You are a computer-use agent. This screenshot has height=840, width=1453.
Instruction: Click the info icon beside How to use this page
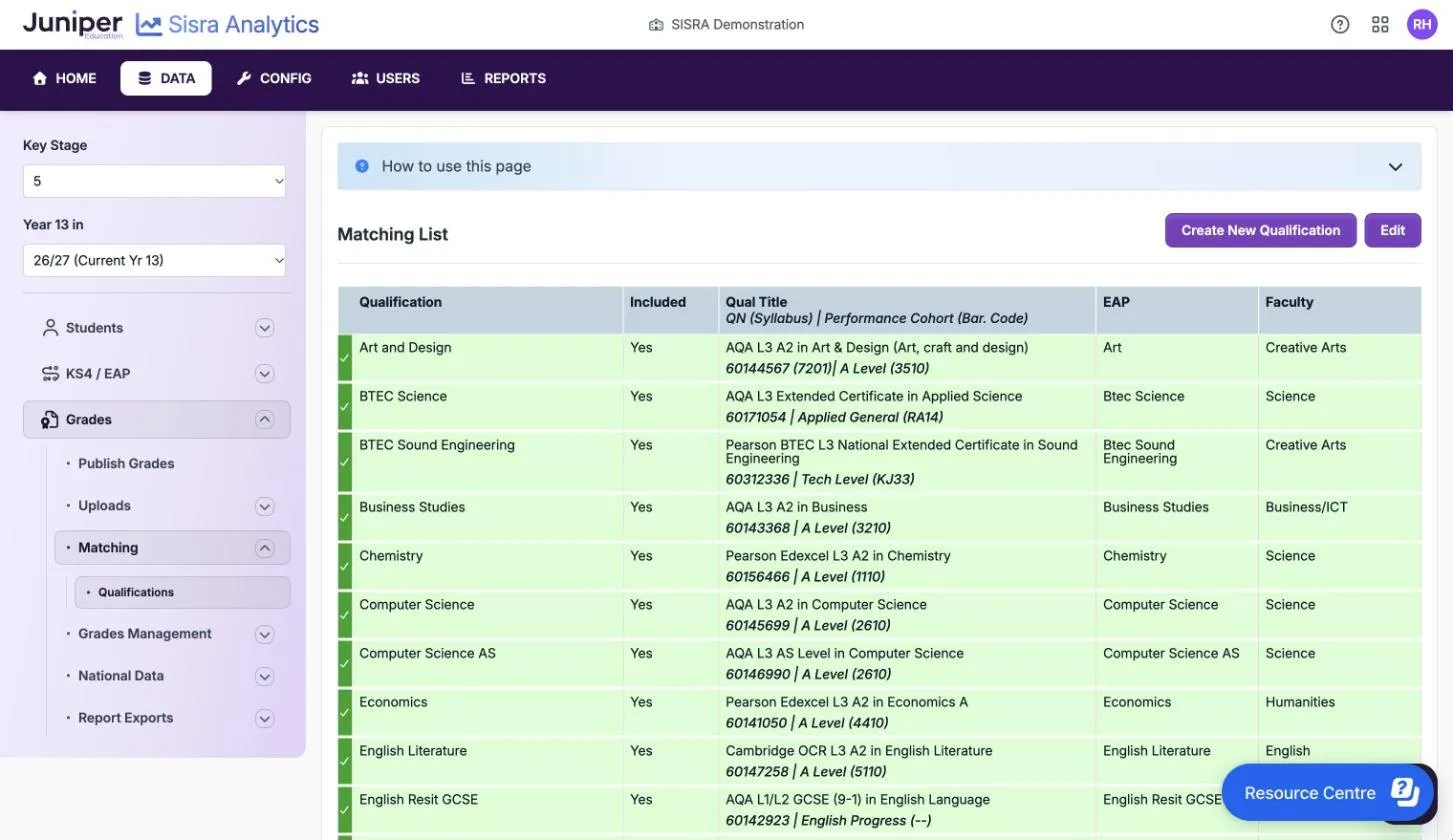(x=362, y=166)
